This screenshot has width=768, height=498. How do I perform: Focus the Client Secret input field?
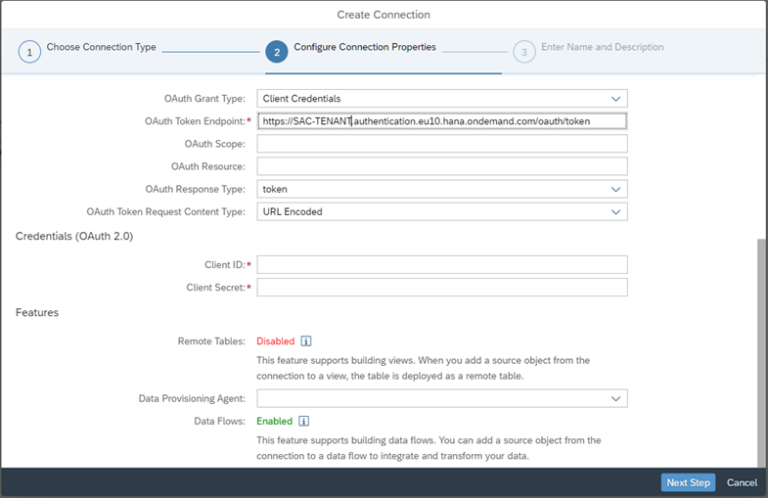[x=442, y=287]
